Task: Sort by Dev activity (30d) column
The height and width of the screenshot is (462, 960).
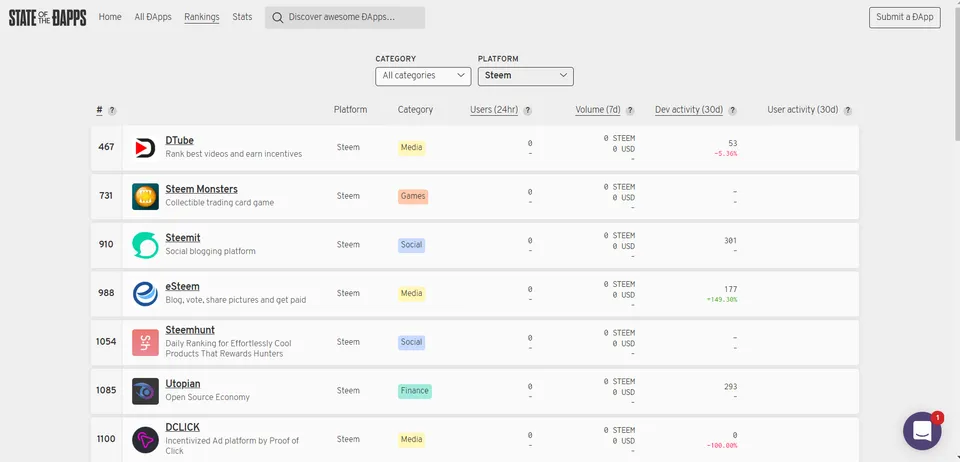Action: [689, 110]
